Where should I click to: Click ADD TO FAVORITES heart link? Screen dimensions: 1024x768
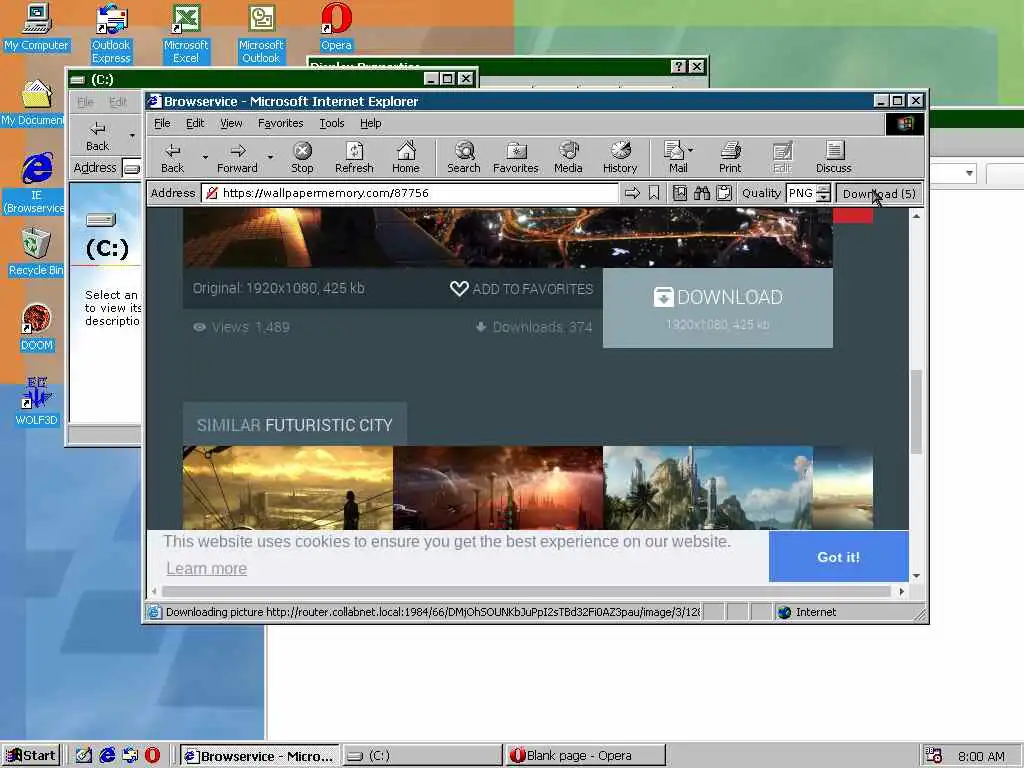click(x=522, y=289)
